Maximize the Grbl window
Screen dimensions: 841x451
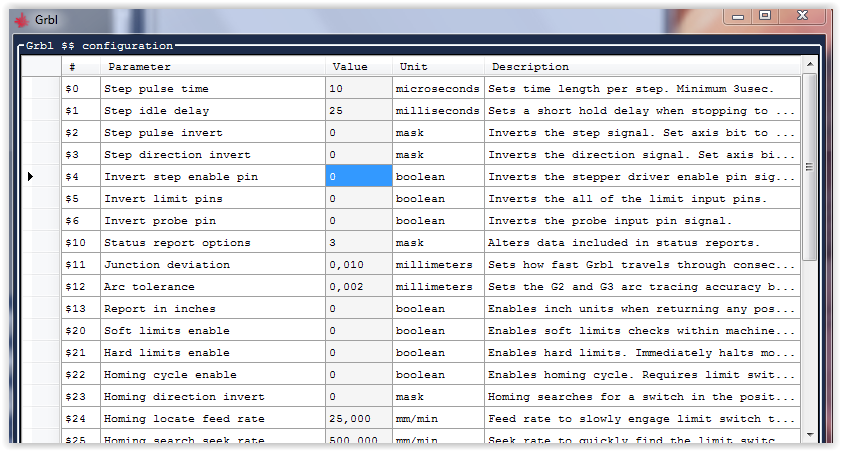pyautogui.click(x=765, y=16)
